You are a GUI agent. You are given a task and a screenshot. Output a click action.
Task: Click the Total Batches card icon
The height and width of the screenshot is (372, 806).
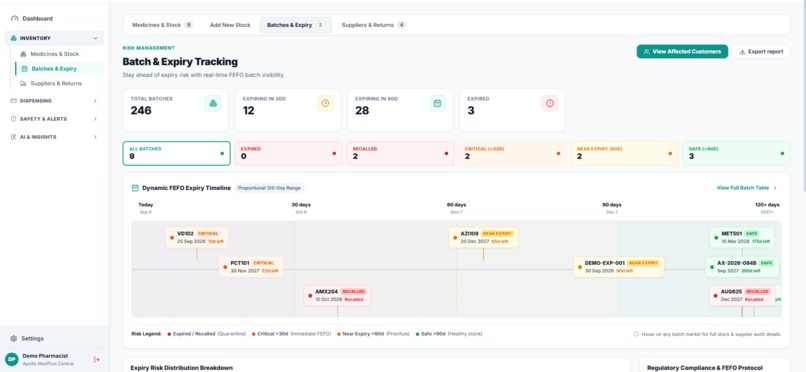pos(213,103)
